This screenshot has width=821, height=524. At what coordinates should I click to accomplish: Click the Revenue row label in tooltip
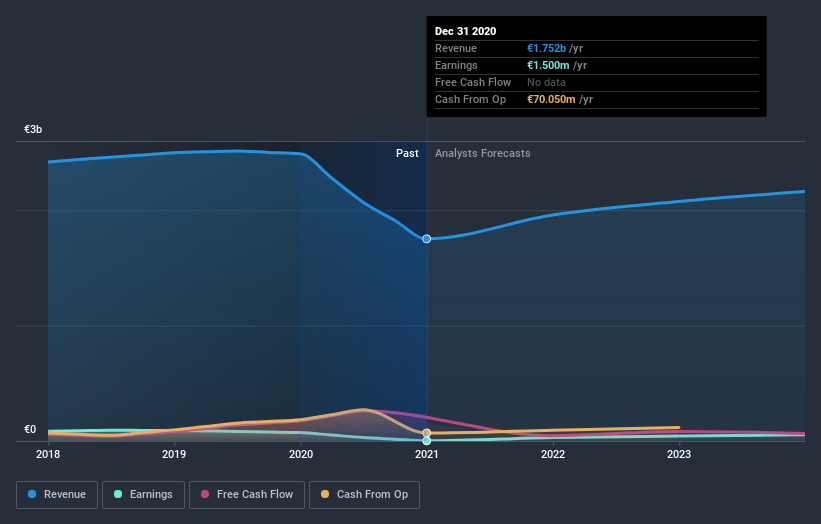click(x=456, y=48)
